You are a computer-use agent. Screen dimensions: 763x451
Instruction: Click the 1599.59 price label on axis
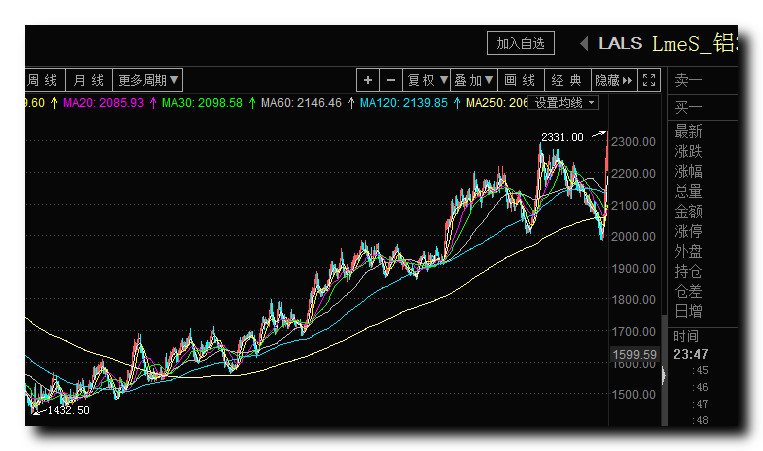coord(634,354)
